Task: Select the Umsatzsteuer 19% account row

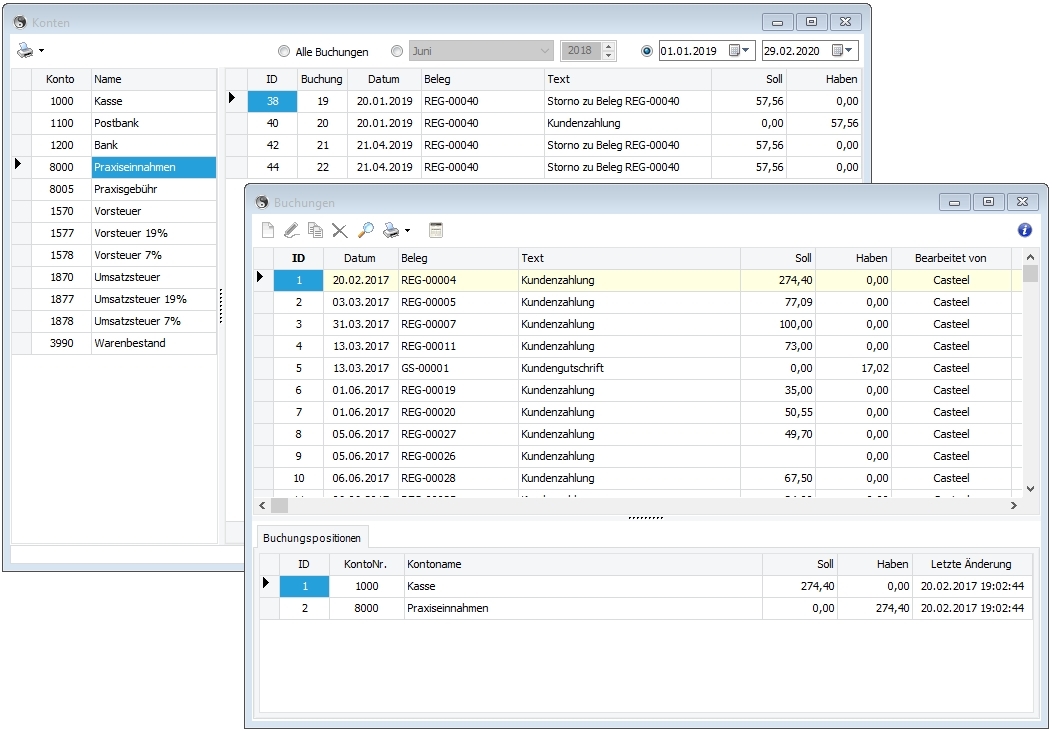Action: pyautogui.click(x=140, y=299)
